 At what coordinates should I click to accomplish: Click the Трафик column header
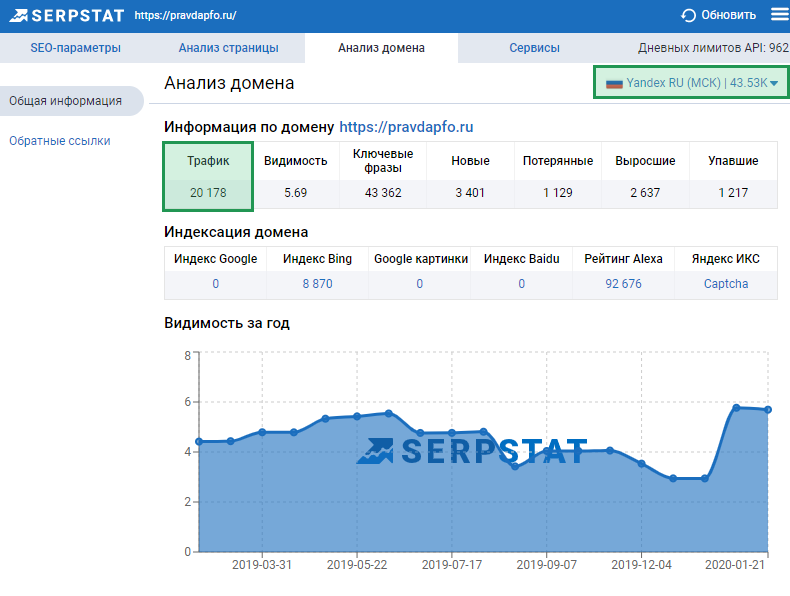point(208,161)
